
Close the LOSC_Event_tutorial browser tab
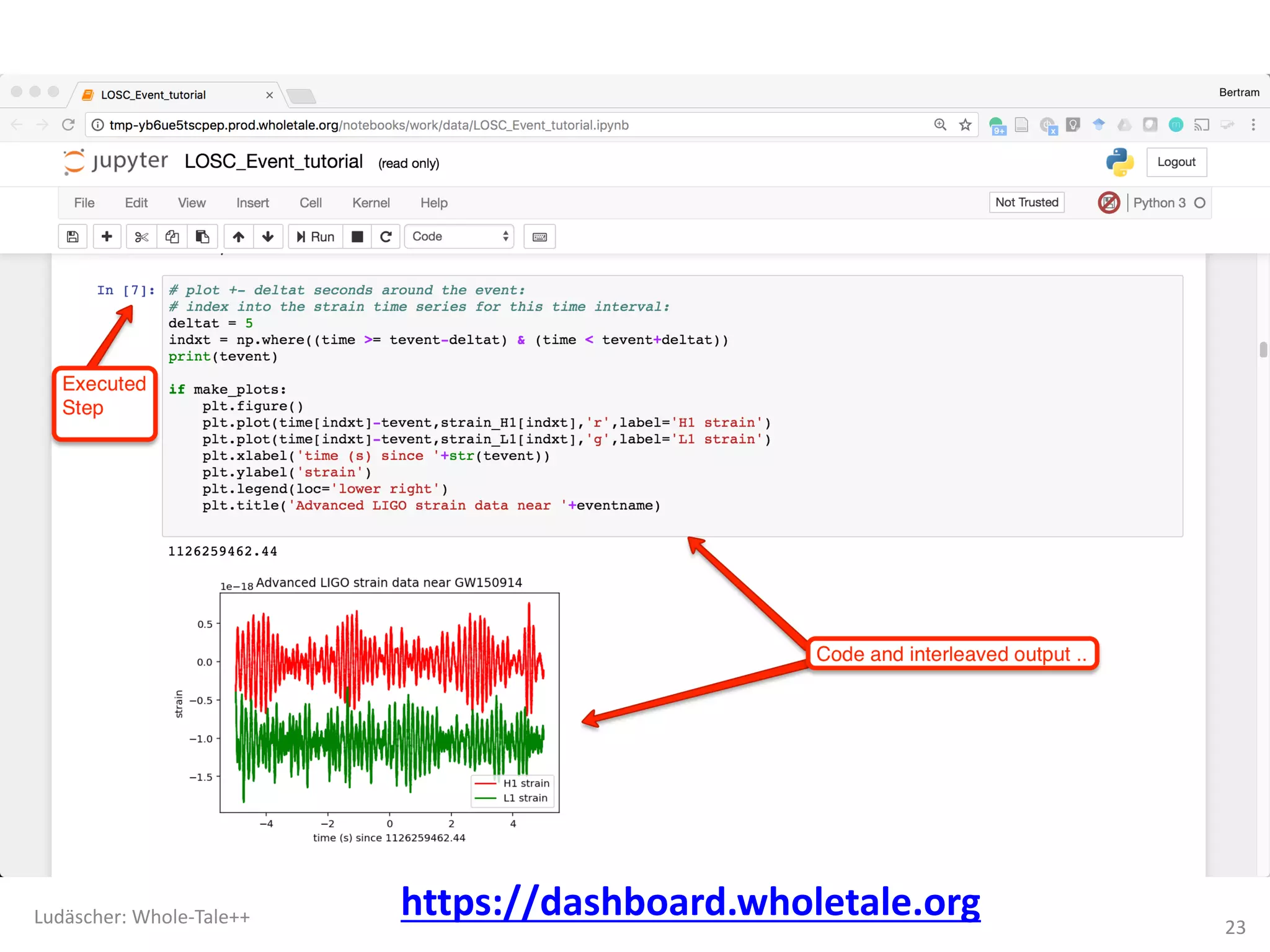click(269, 95)
